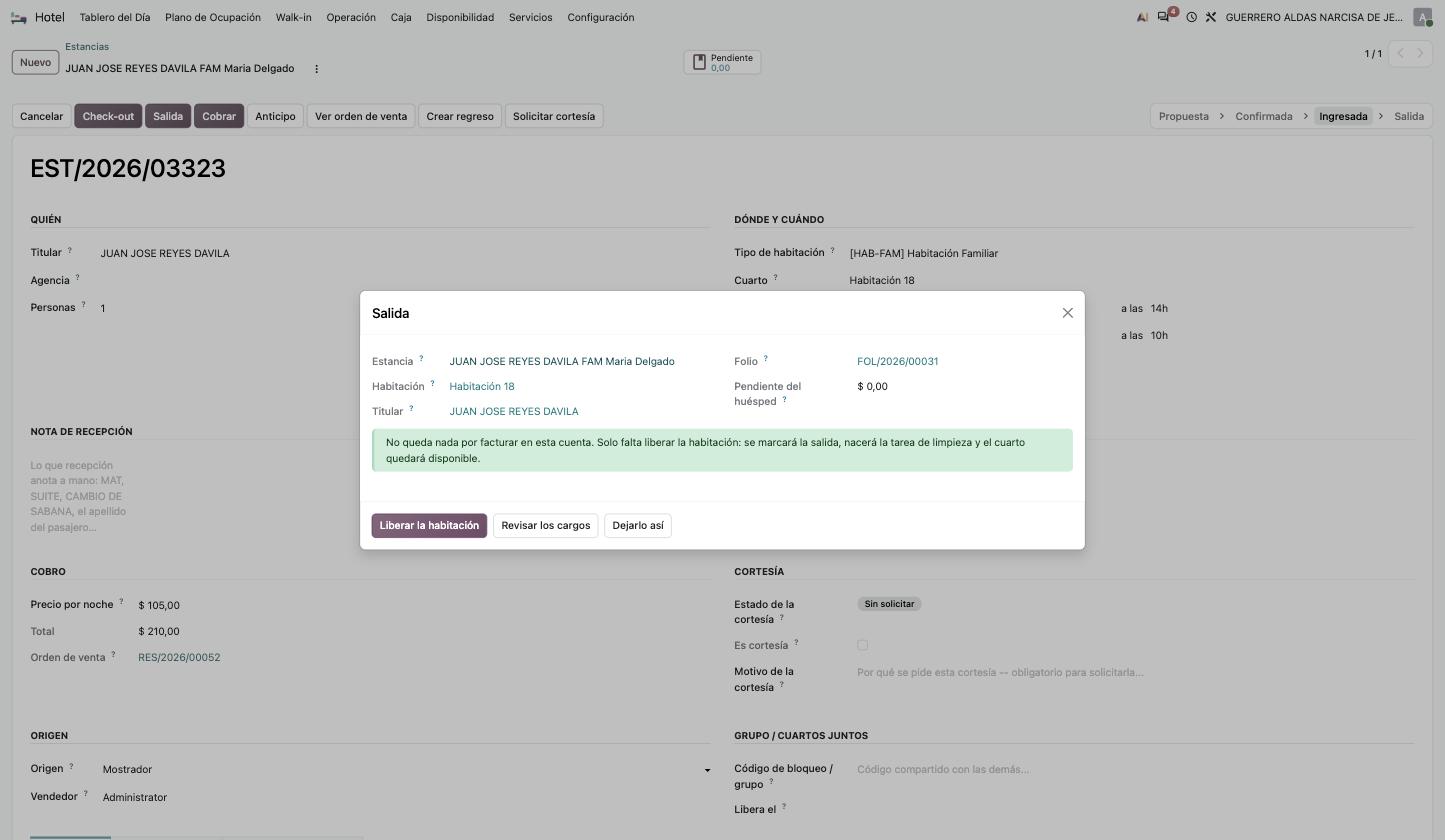Click Liberar la habitación button
This screenshot has height=840, width=1445.
pyautogui.click(x=429, y=526)
